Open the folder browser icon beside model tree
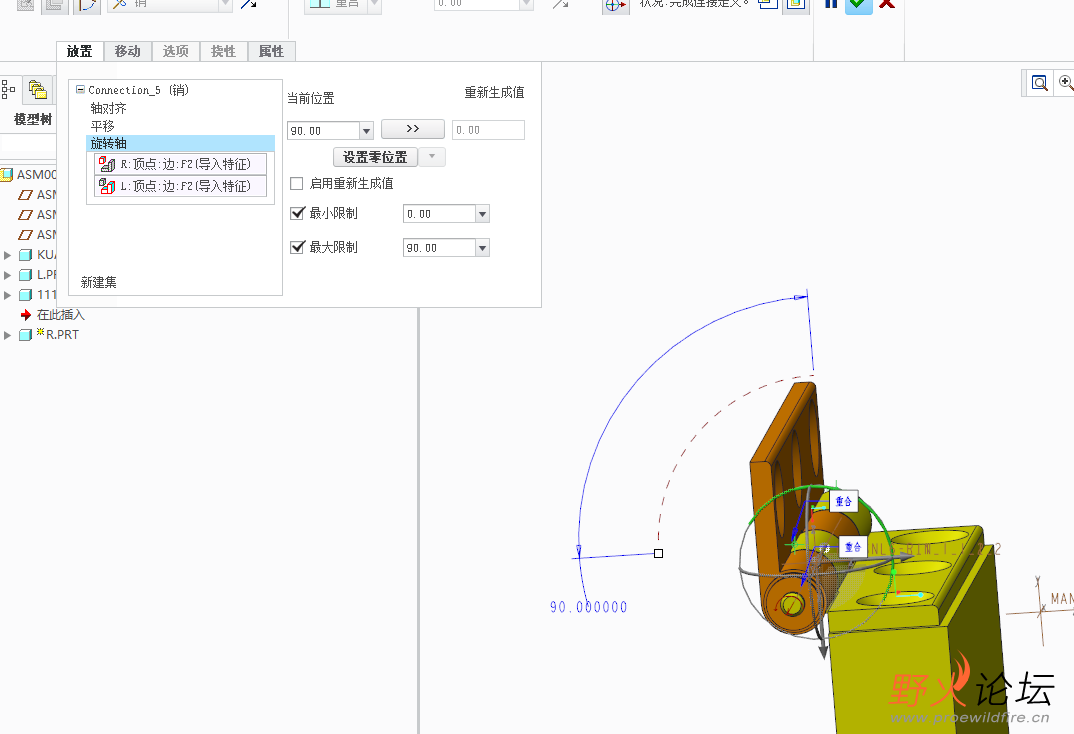 click(x=38, y=90)
